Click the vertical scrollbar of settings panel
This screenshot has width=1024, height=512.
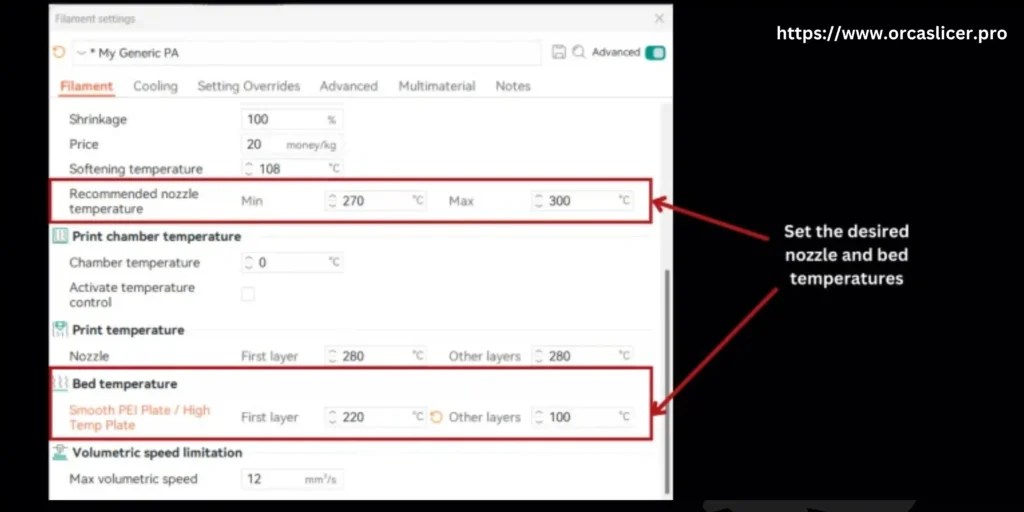(x=667, y=381)
